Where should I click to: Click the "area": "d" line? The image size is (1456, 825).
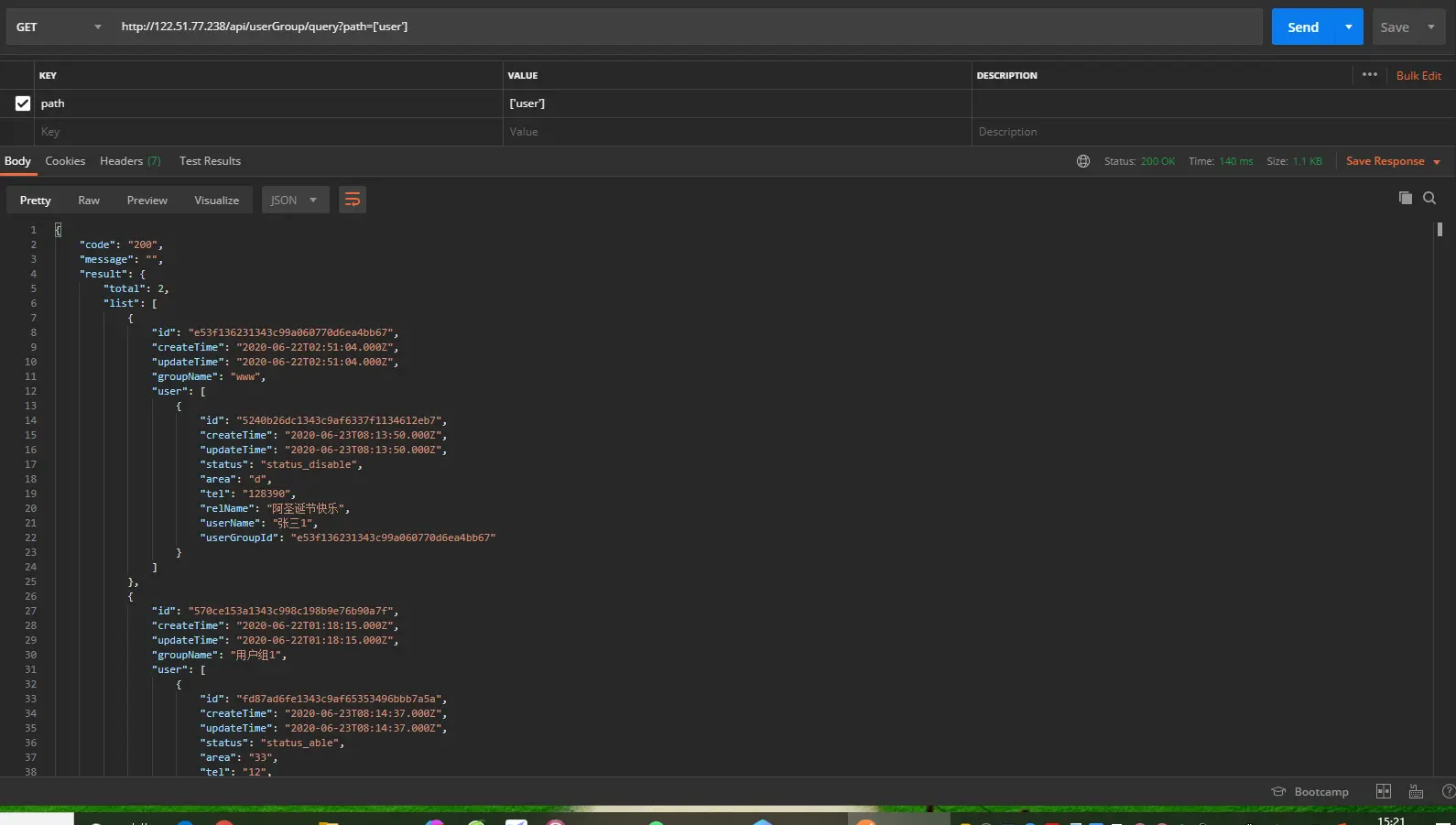tap(236, 479)
